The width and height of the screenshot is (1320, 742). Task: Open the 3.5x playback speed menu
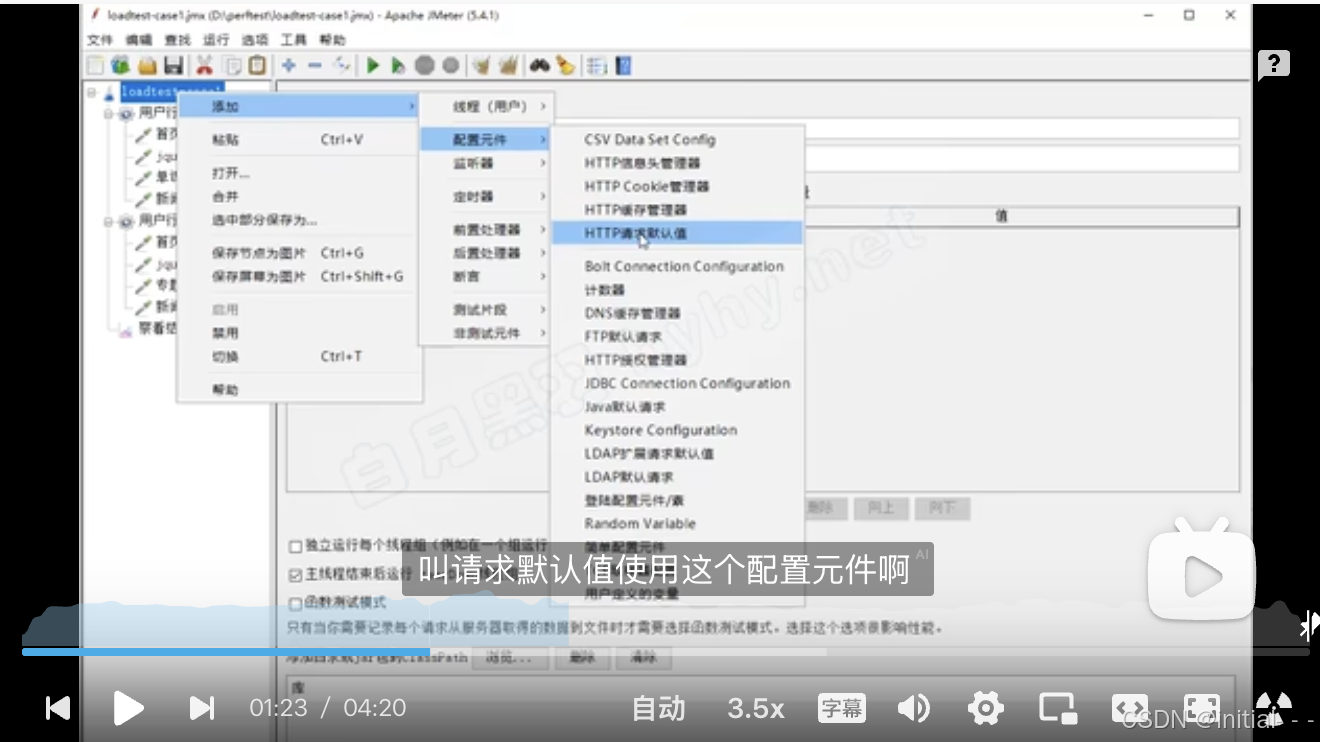pyautogui.click(x=756, y=708)
